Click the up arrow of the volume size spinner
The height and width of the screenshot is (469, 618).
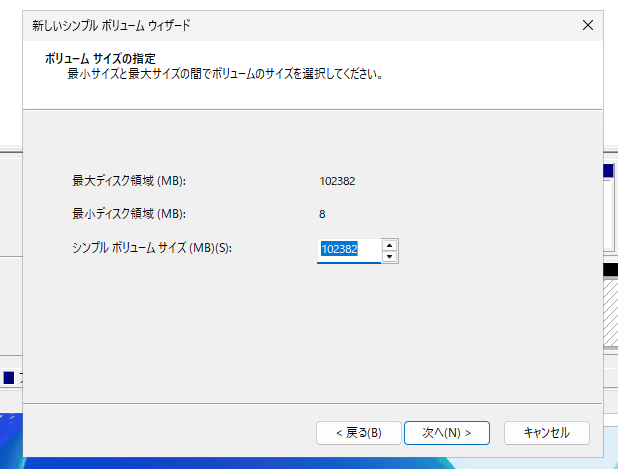tap(390, 243)
